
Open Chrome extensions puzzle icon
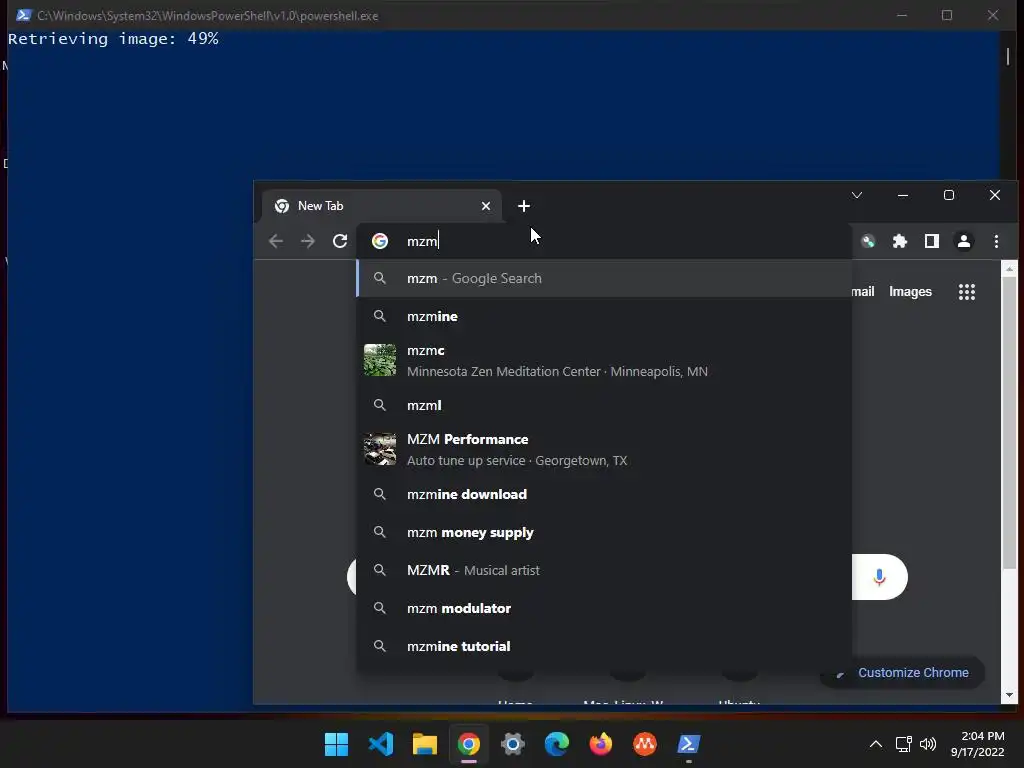tap(900, 241)
